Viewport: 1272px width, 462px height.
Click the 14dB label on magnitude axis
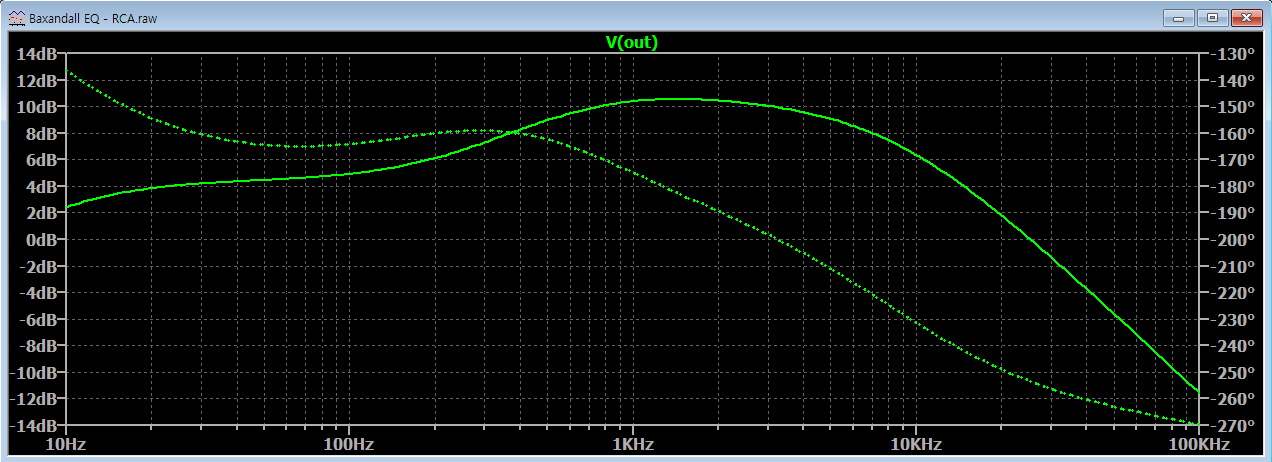coord(39,54)
